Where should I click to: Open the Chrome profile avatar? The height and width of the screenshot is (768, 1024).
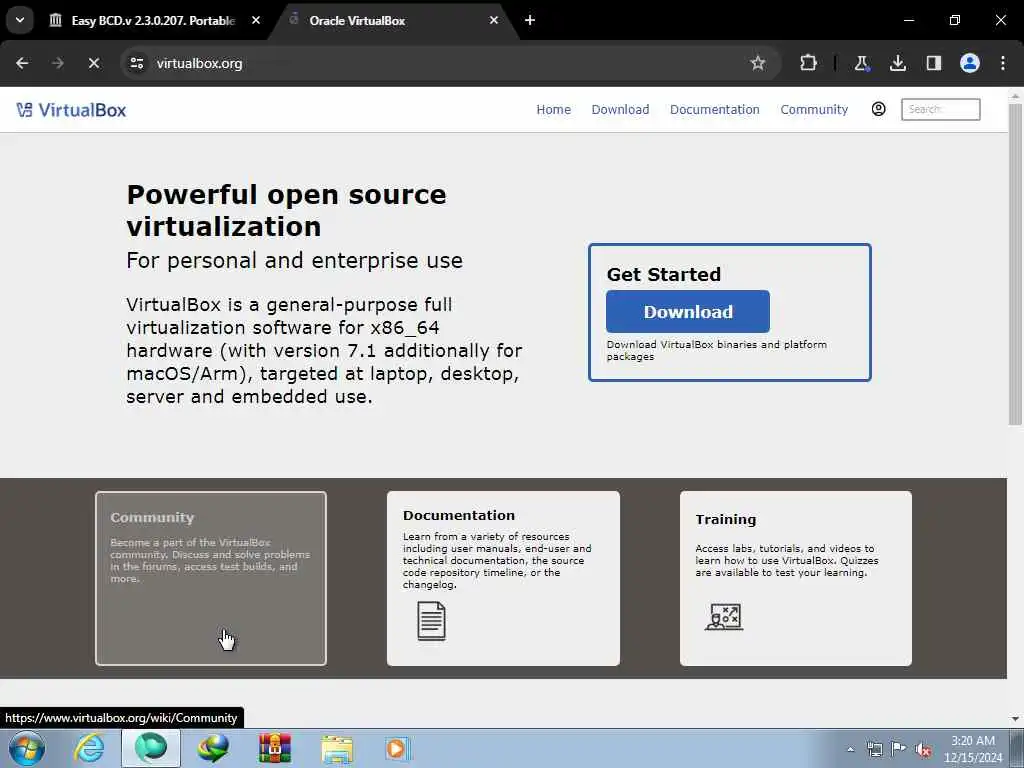(x=969, y=63)
